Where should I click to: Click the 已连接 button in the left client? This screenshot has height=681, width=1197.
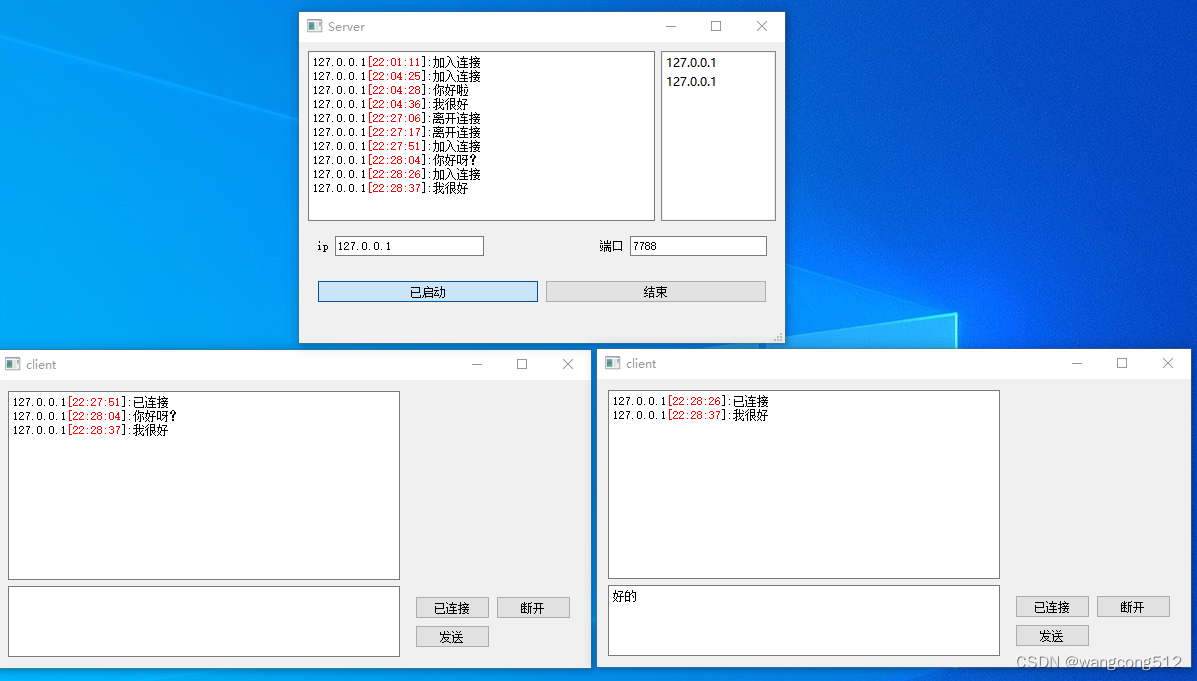tap(452, 607)
